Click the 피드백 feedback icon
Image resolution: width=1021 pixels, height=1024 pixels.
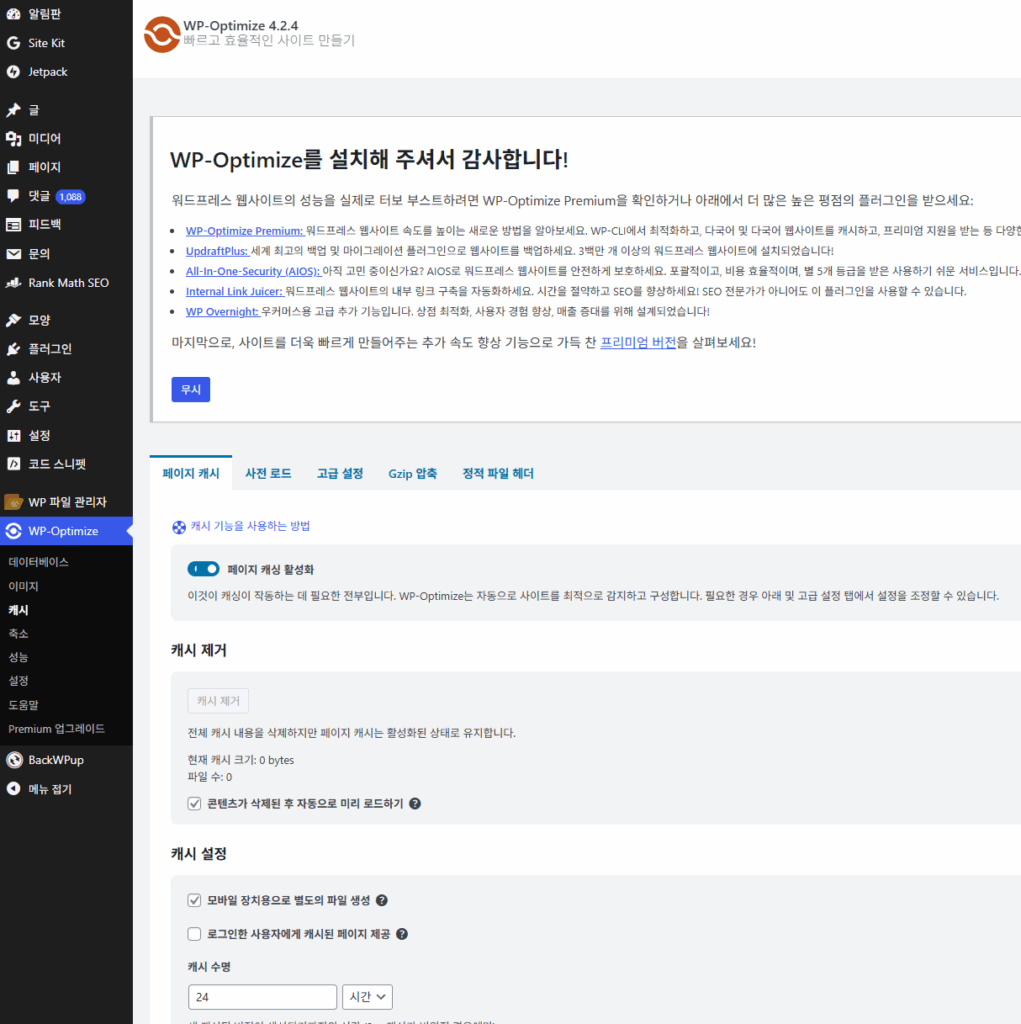pos(13,225)
